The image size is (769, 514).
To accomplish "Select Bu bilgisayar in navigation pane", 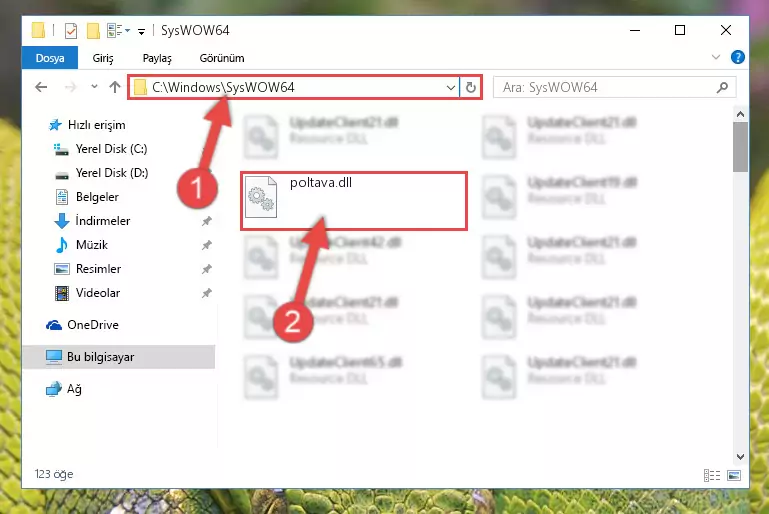I will point(100,357).
